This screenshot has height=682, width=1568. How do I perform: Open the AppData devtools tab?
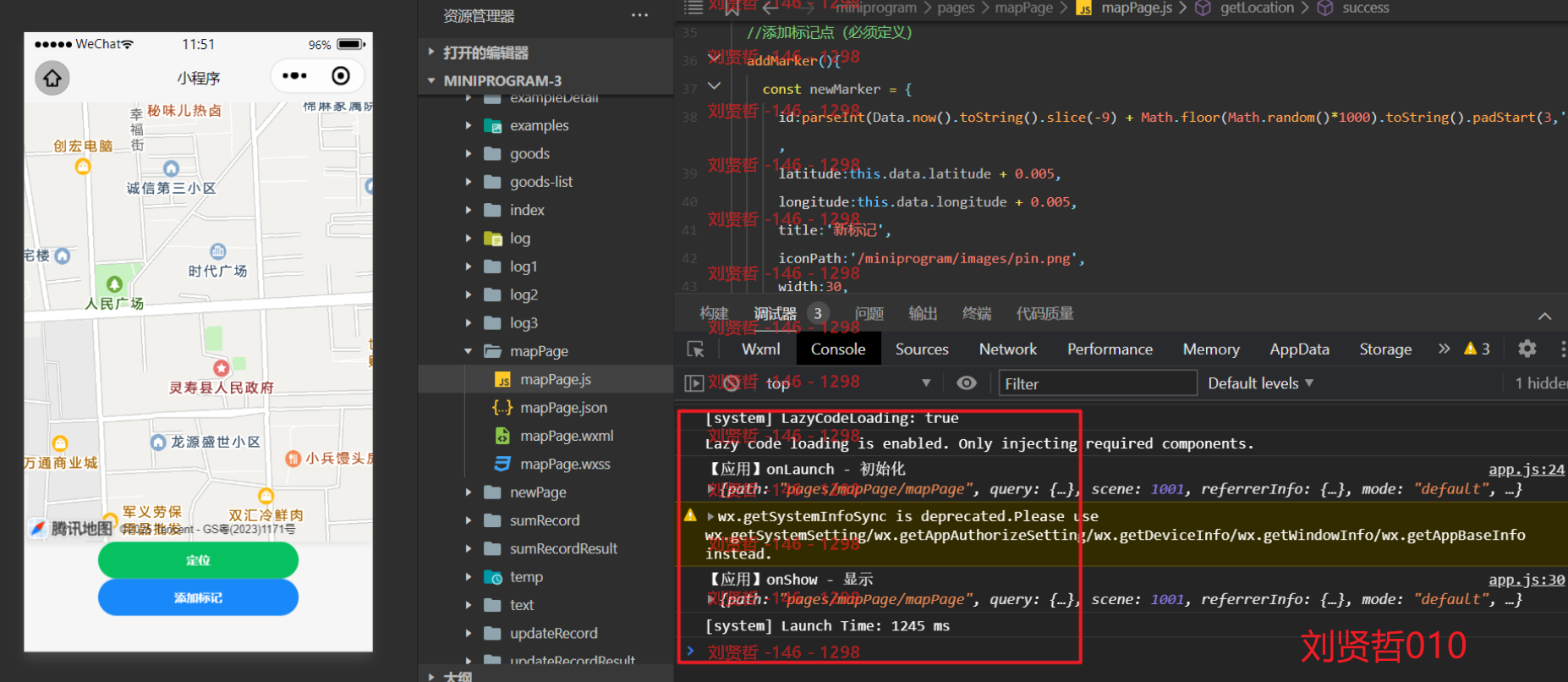pos(1299,349)
